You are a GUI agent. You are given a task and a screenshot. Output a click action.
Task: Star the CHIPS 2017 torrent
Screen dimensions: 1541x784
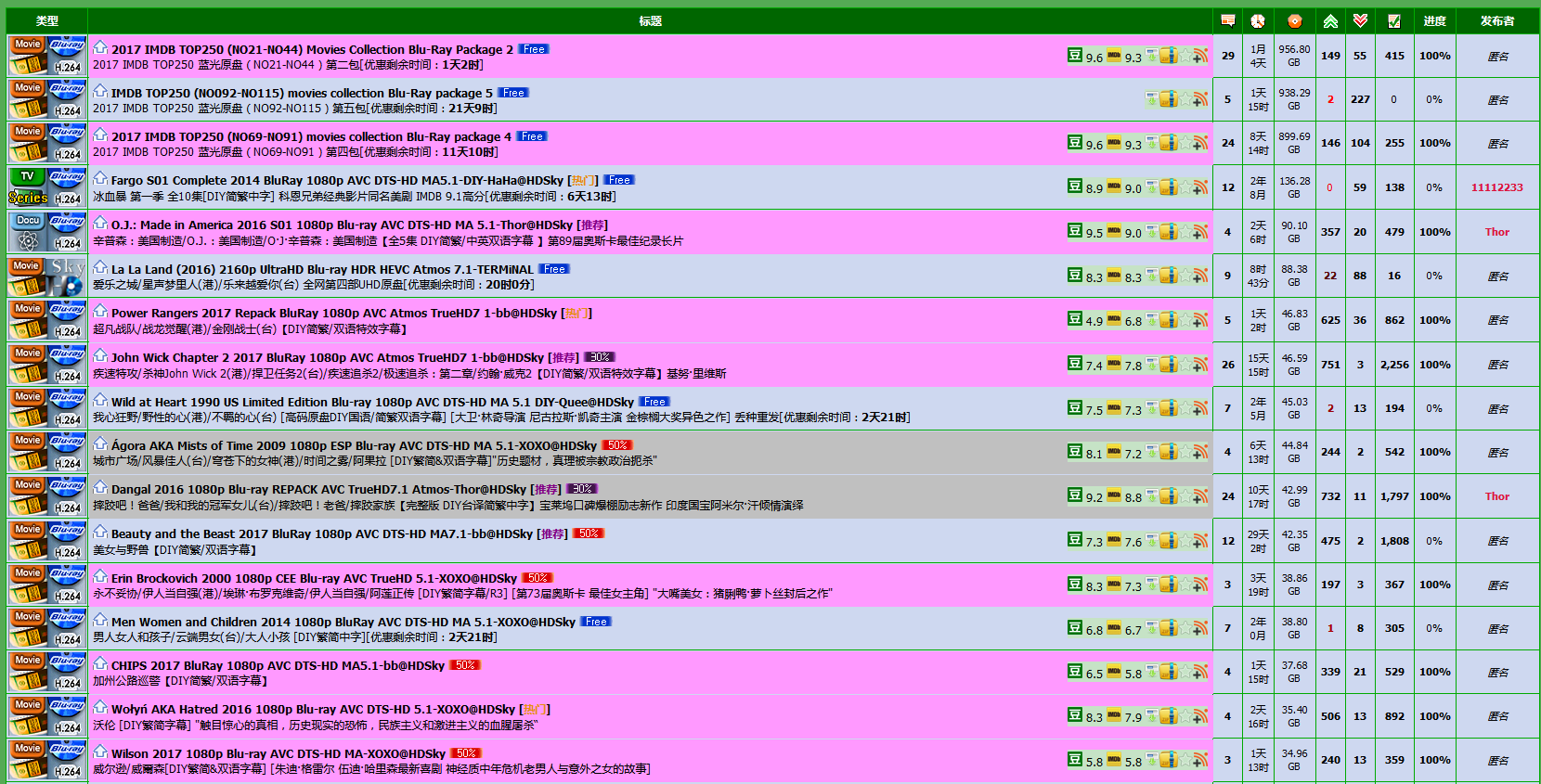pos(1185,672)
